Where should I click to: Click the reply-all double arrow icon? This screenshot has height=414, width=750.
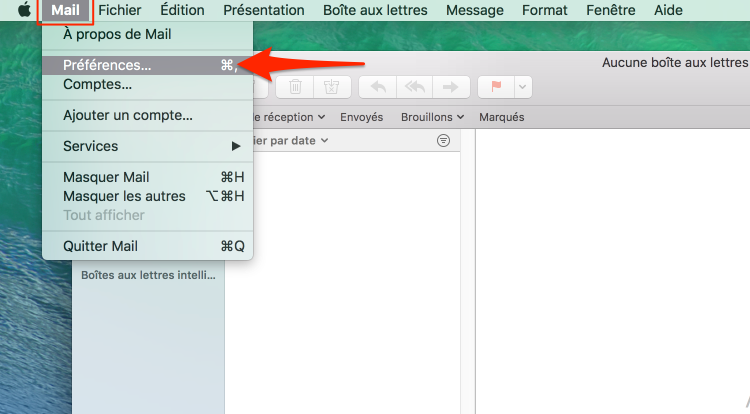414,87
